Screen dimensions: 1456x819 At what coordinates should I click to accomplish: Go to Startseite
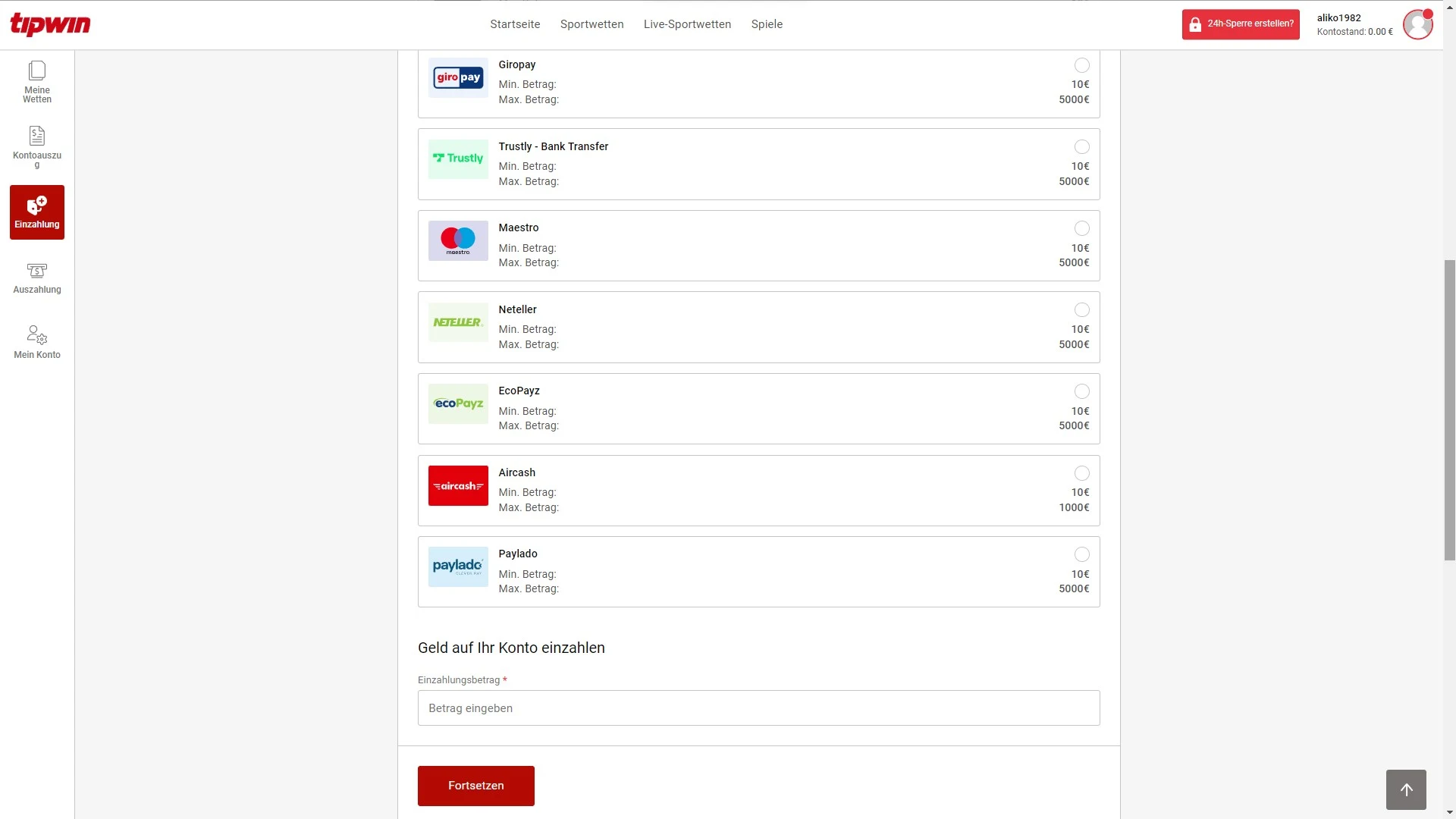coord(515,24)
